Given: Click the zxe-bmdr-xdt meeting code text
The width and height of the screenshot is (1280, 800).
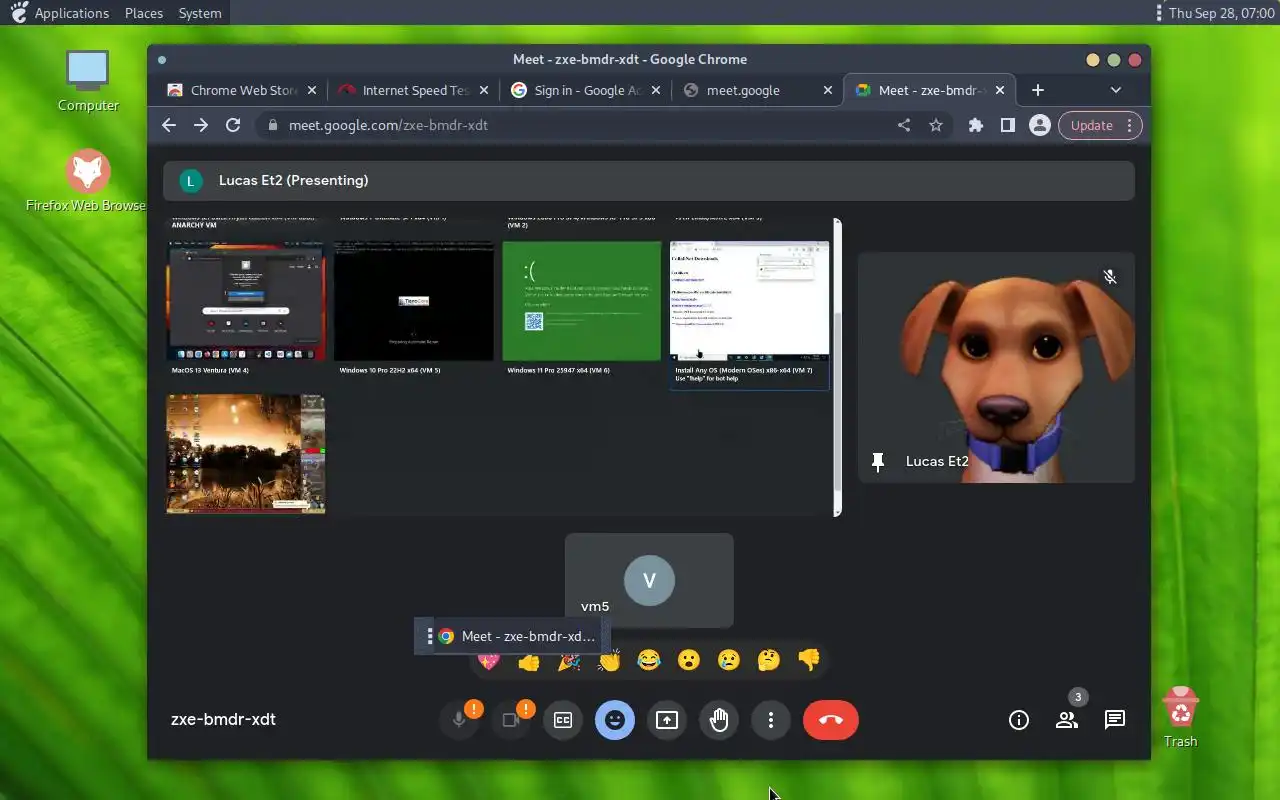Looking at the screenshot, I should point(223,719).
